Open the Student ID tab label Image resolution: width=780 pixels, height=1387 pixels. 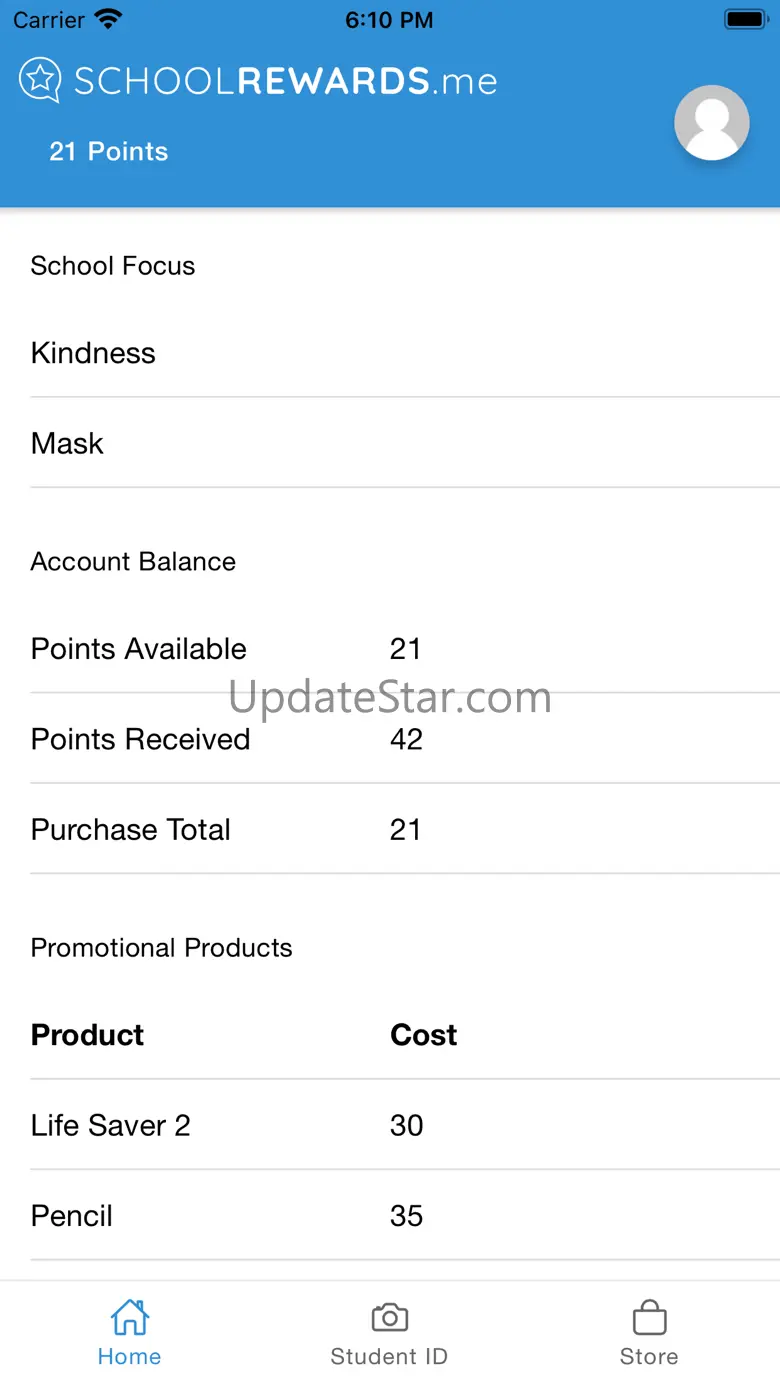389,1357
